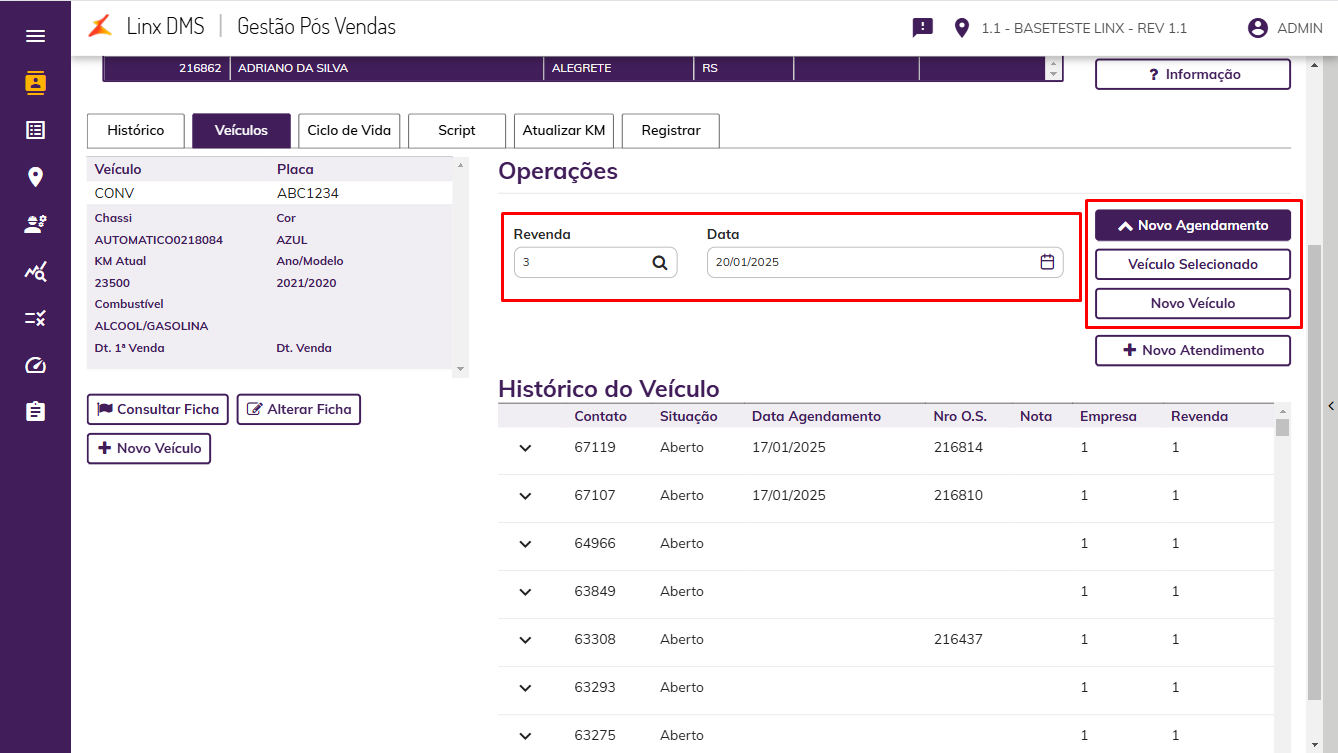Collapse the Novo Agendamento options
1338x753 pixels.
pyautogui.click(x=1193, y=225)
